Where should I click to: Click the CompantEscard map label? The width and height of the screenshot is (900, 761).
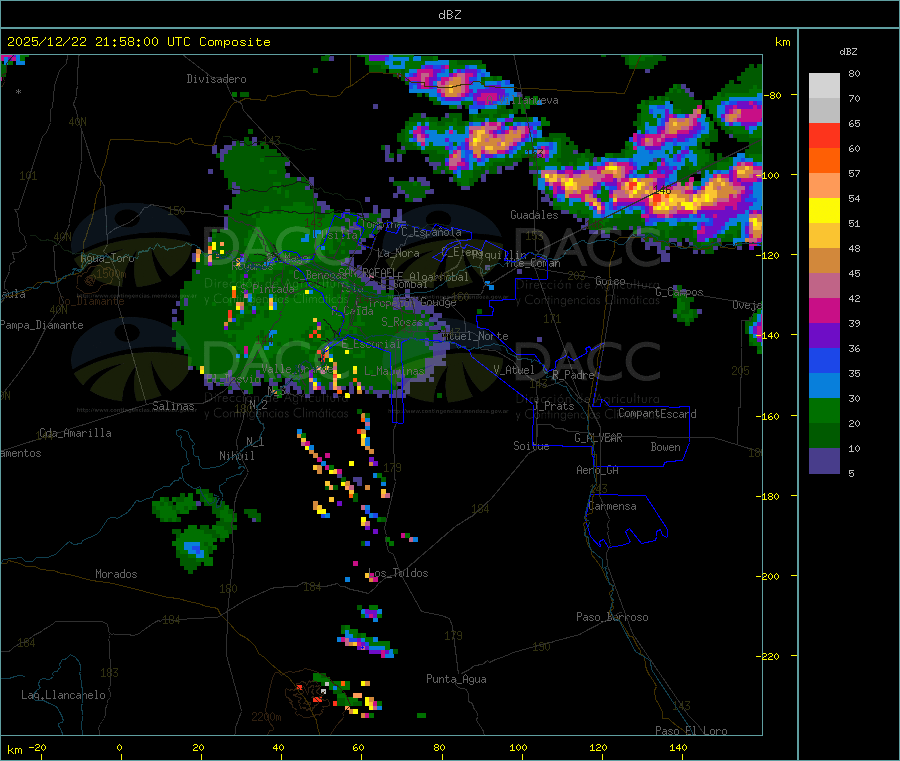pos(657,414)
